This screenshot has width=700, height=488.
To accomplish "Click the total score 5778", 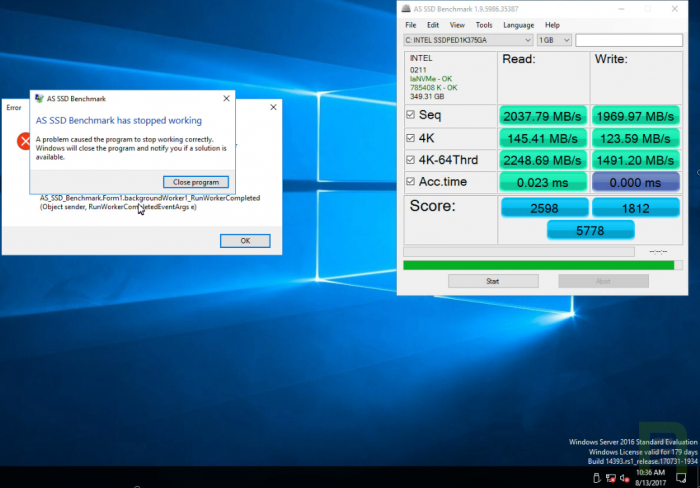I will click(590, 230).
